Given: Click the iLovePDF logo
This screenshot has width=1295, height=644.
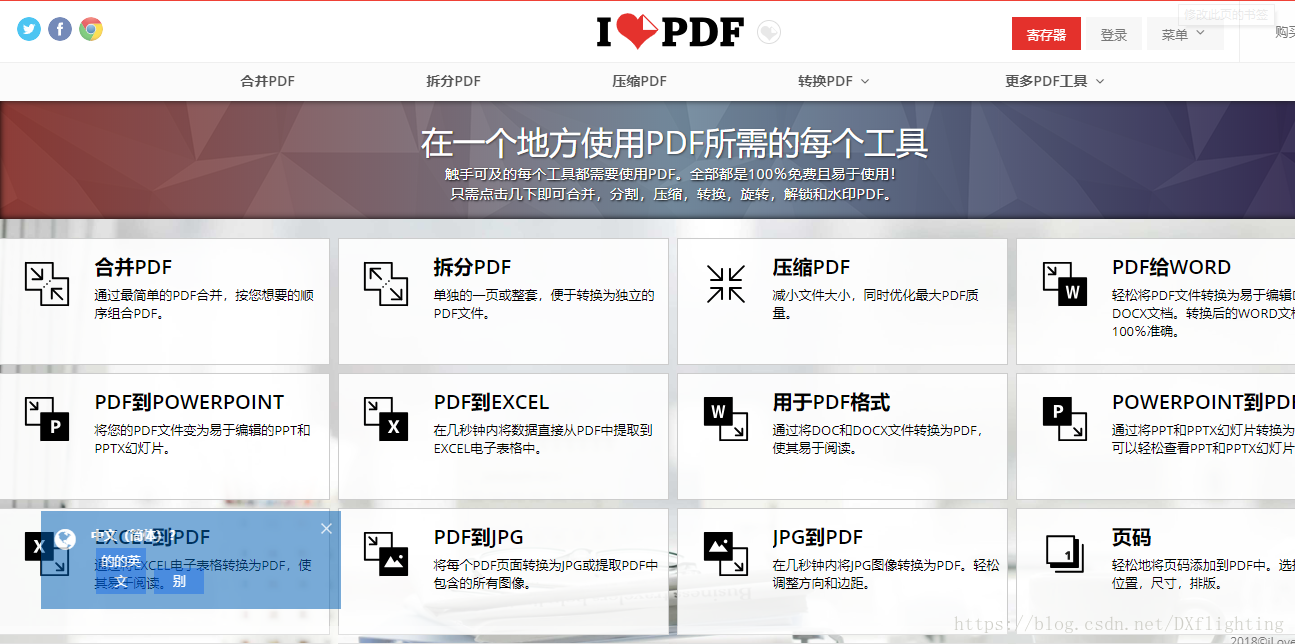Looking at the screenshot, I should tap(671, 33).
